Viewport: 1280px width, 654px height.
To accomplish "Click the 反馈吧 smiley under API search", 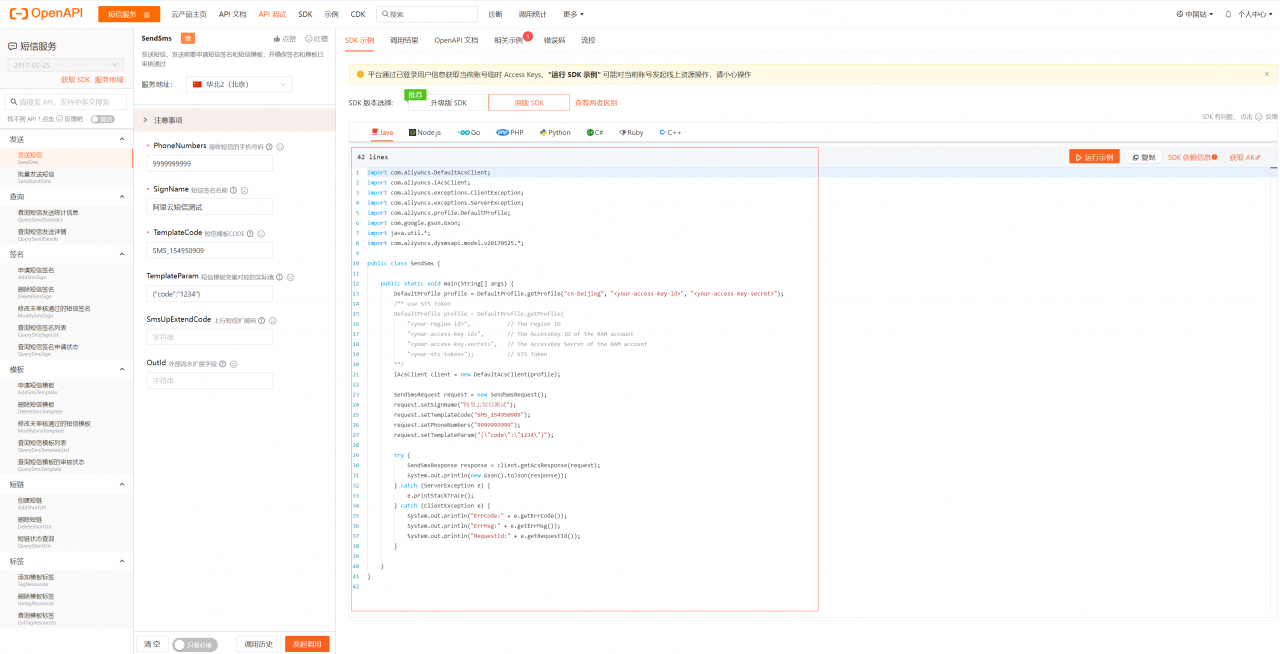I will 59,118.
